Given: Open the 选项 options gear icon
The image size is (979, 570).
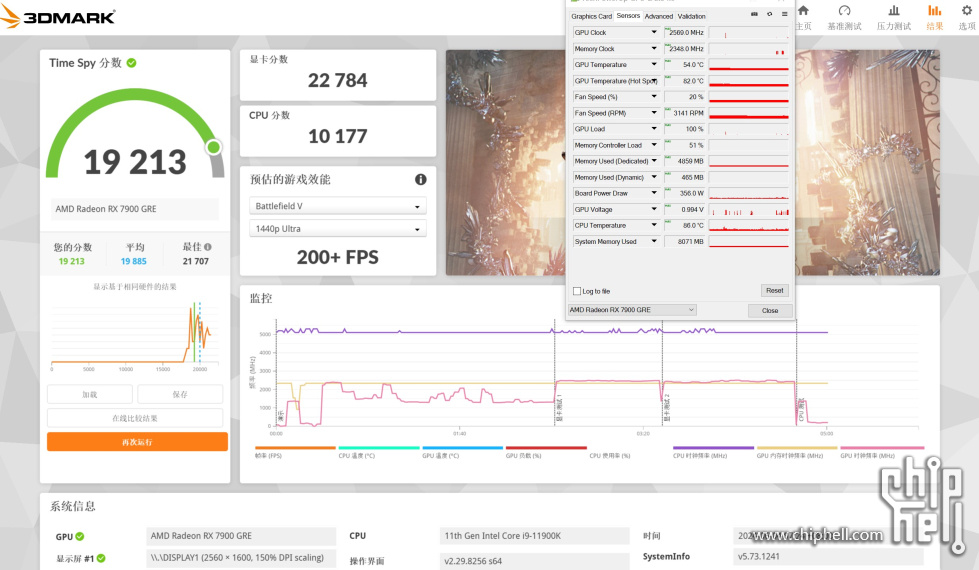Looking at the screenshot, I should pyautogui.click(x=966, y=11).
